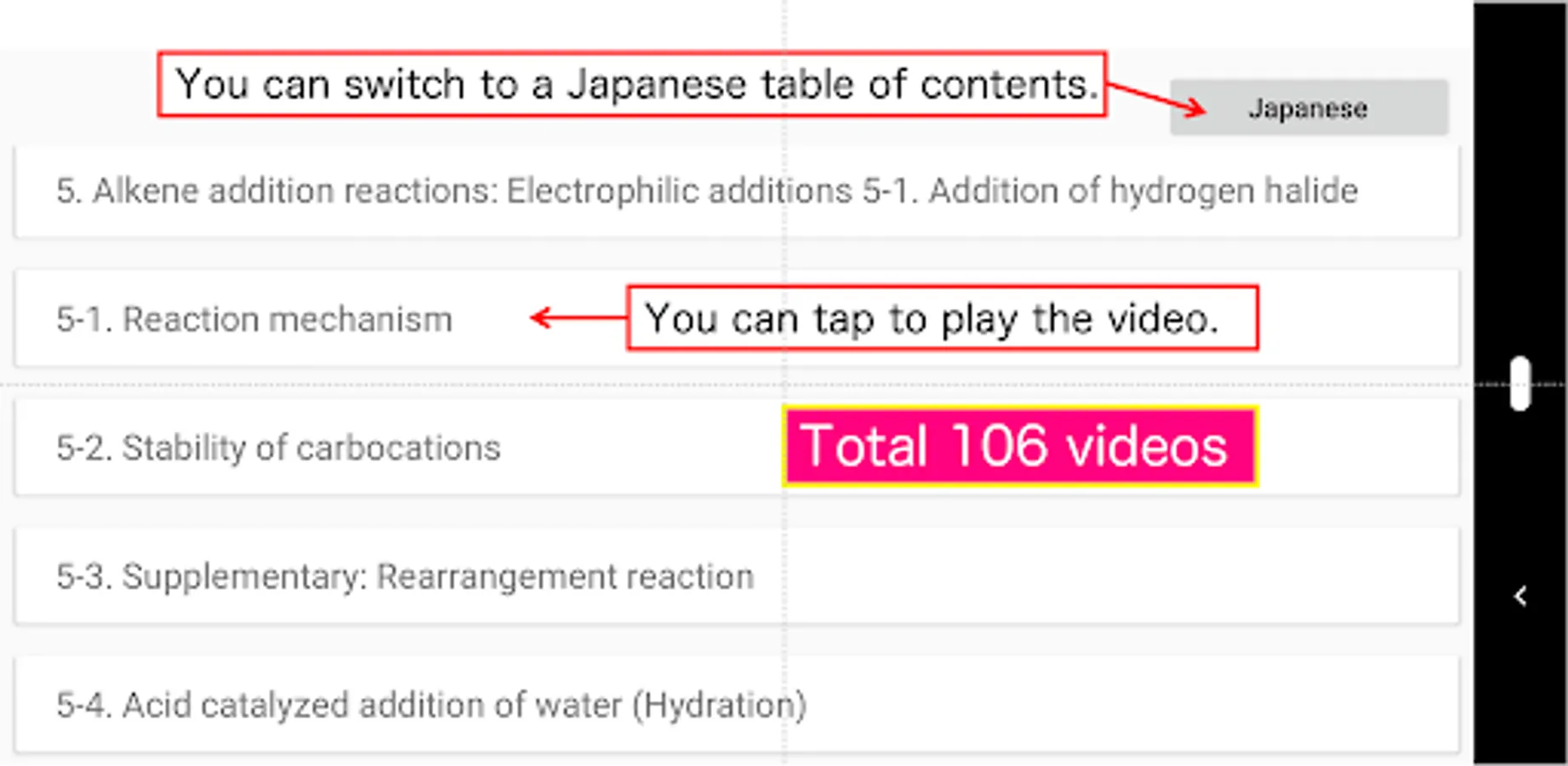Click the pink Total 106 videos banner
Image resolution: width=1568 pixels, height=766 pixels.
tap(1019, 447)
